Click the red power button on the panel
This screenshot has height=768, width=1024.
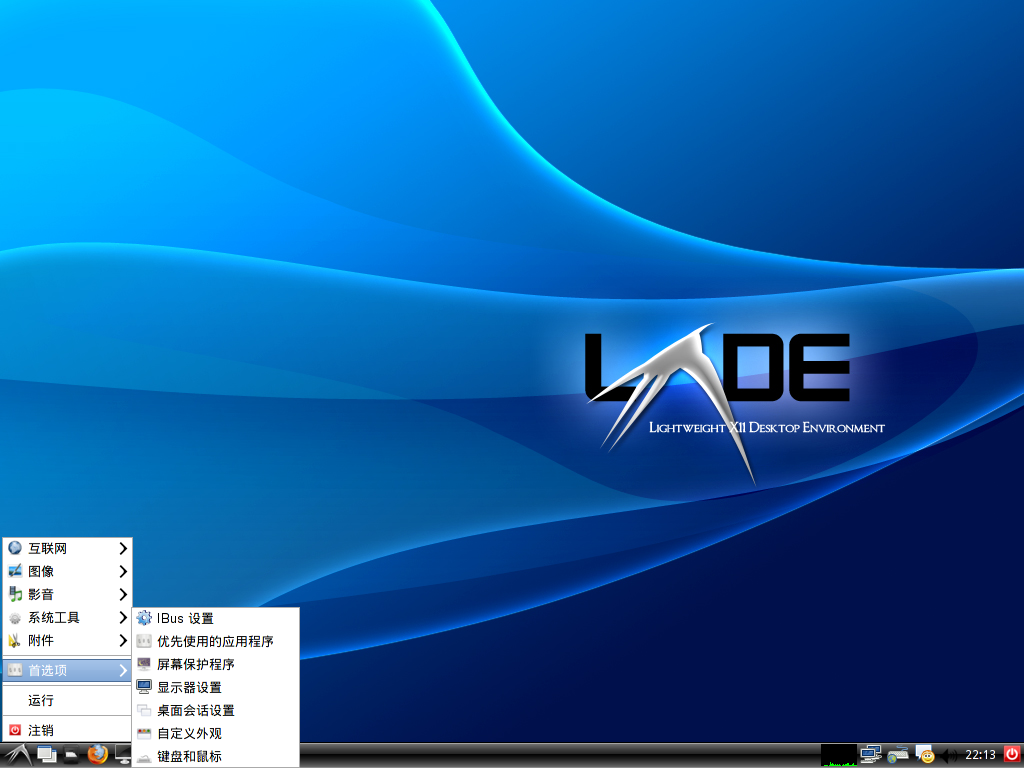[1012, 754]
